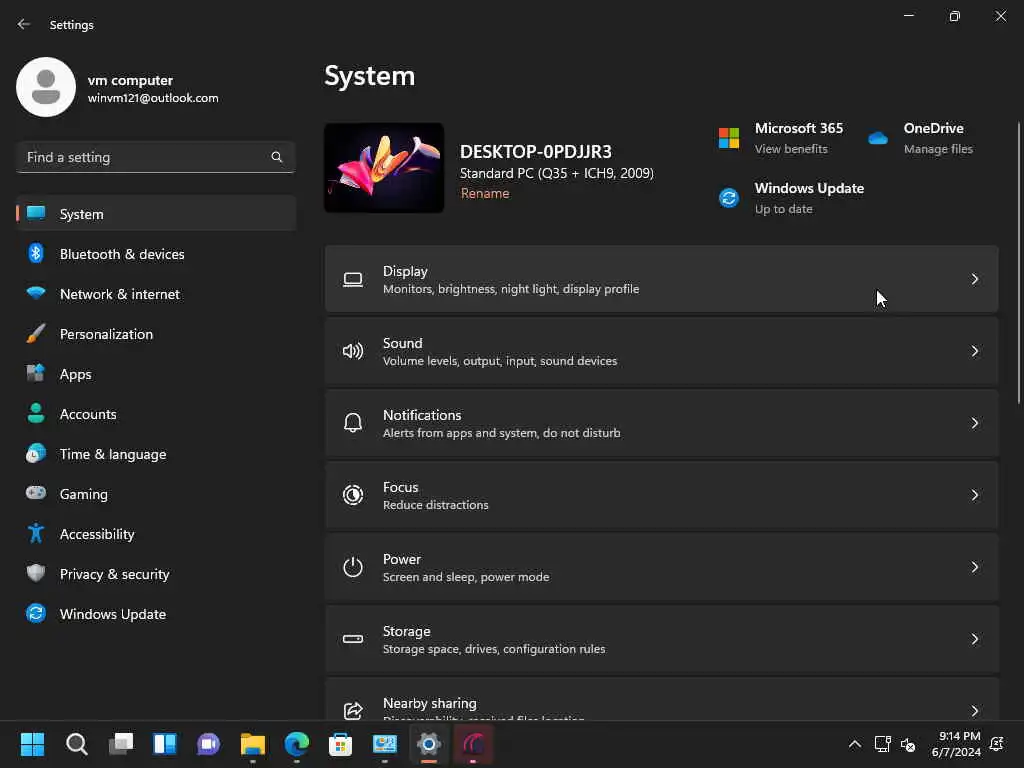
Task: Click the Power icon
Action: coord(353,567)
